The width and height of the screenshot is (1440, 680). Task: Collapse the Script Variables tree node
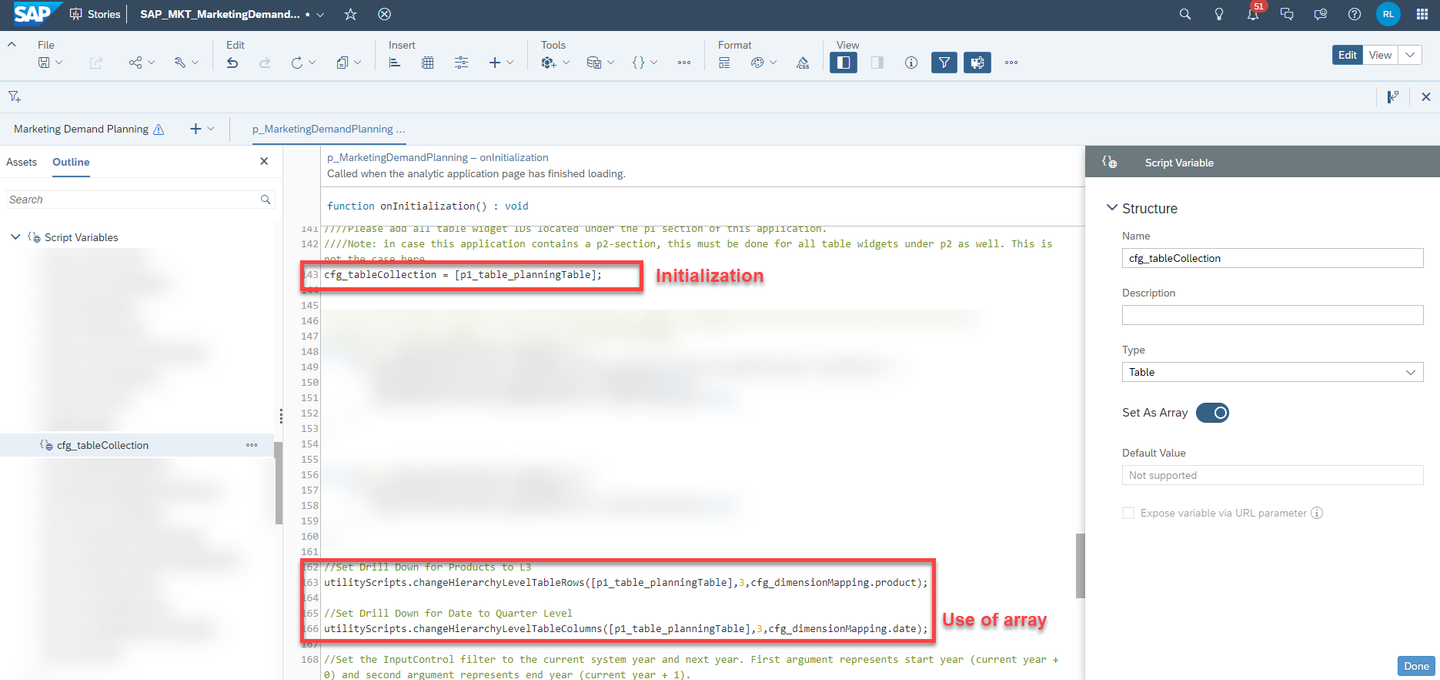15,237
